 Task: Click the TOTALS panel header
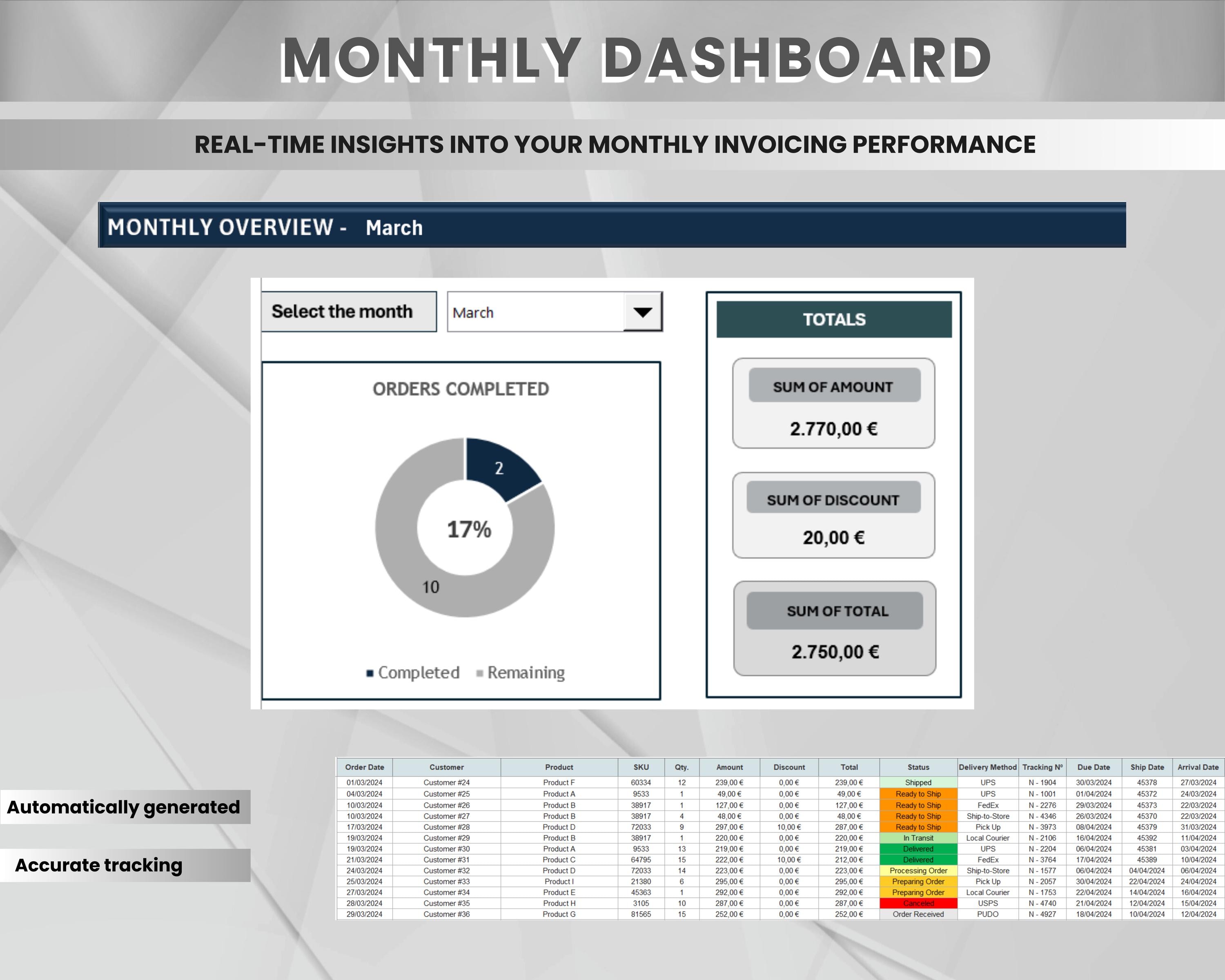tap(833, 319)
